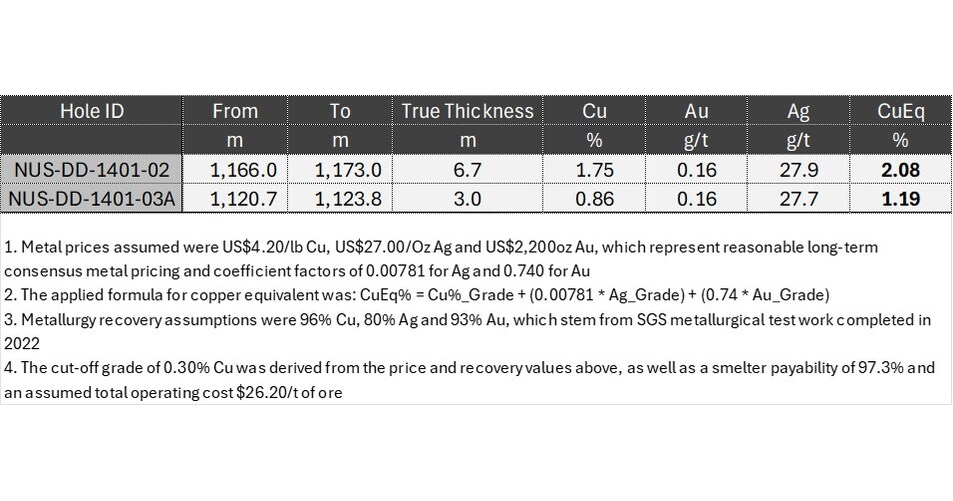953x501 pixels.
Task: Click the Au column header
Action: click(695, 111)
